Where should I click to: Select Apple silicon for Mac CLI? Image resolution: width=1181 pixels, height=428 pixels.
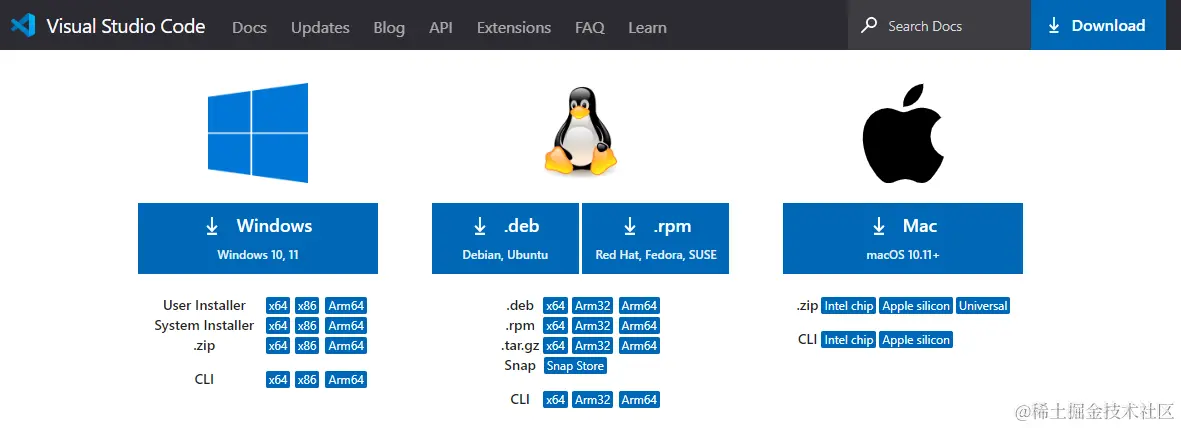(x=917, y=340)
